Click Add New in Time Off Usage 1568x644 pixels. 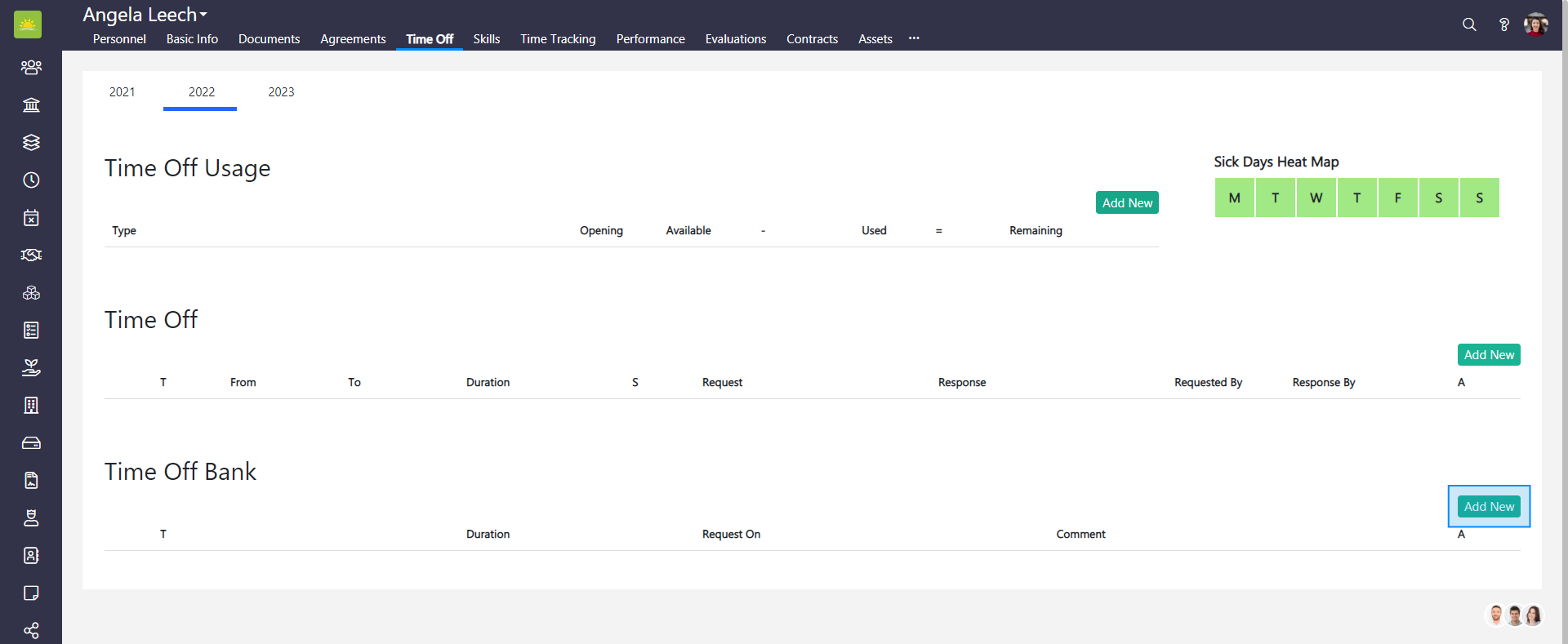tap(1127, 202)
